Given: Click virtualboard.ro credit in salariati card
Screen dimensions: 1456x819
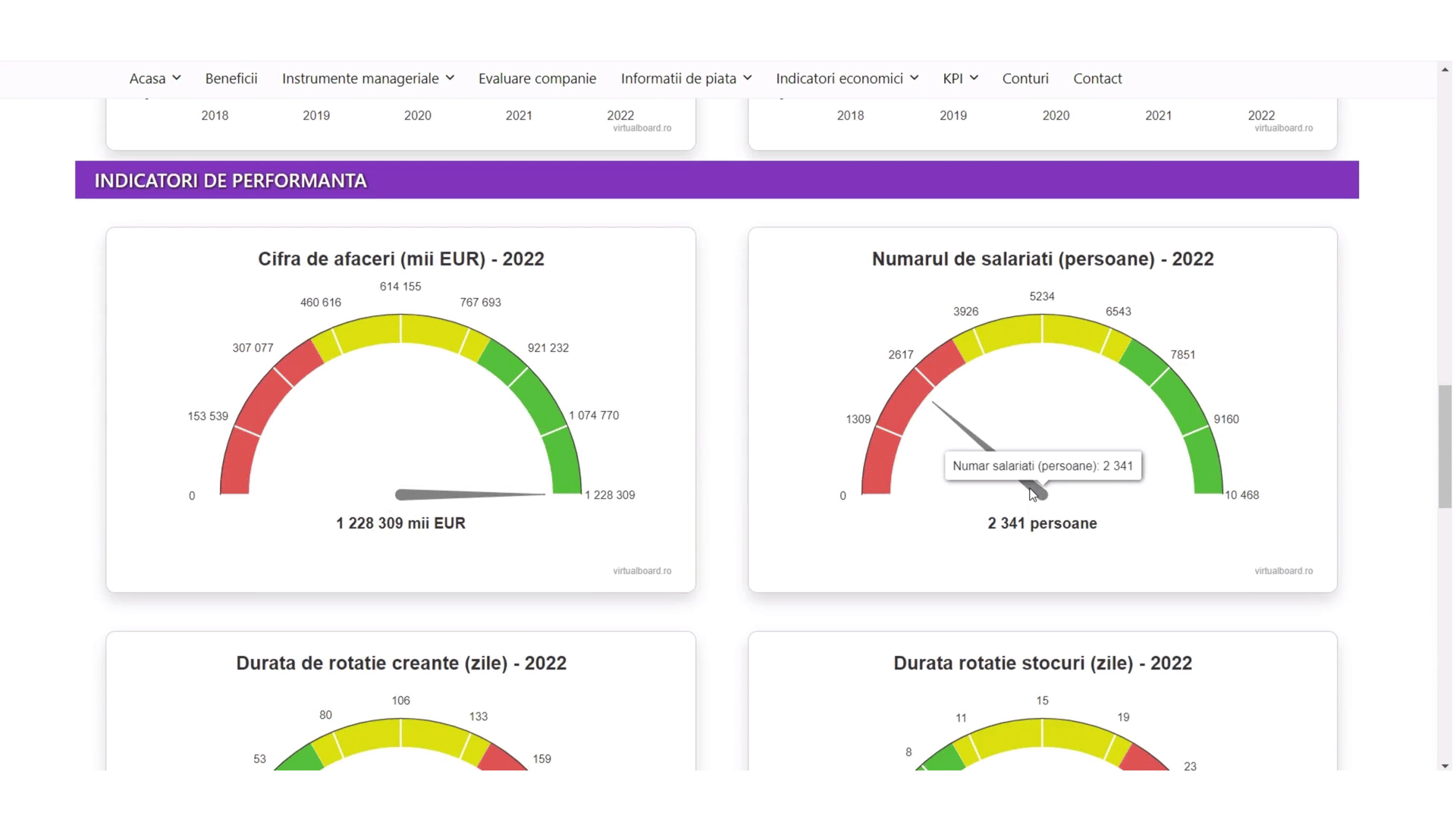Looking at the screenshot, I should point(1283,571).
